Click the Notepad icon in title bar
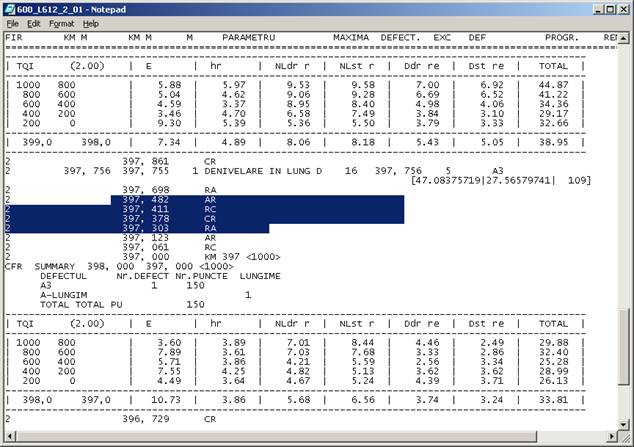The height and width of the screenshot is (447, 634). pos(10,8)
